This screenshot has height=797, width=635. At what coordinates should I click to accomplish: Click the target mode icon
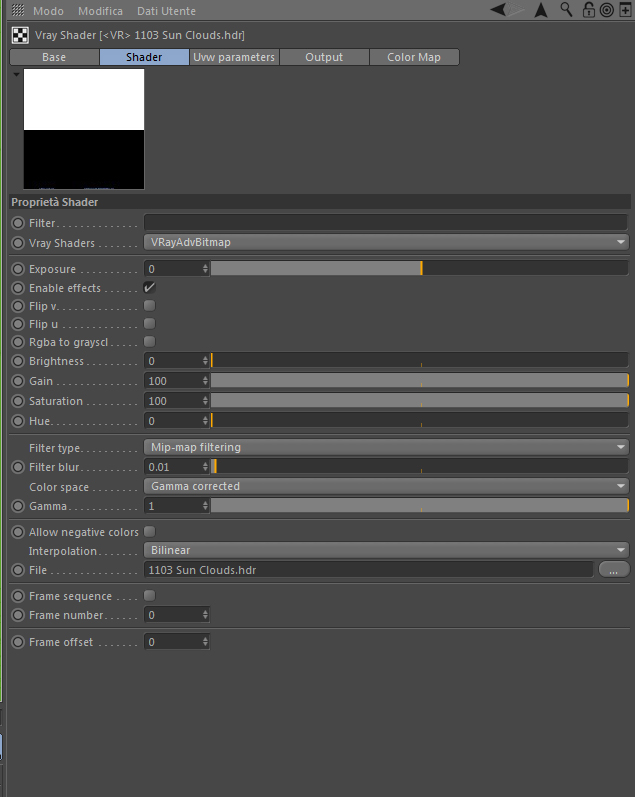point(607,10)
